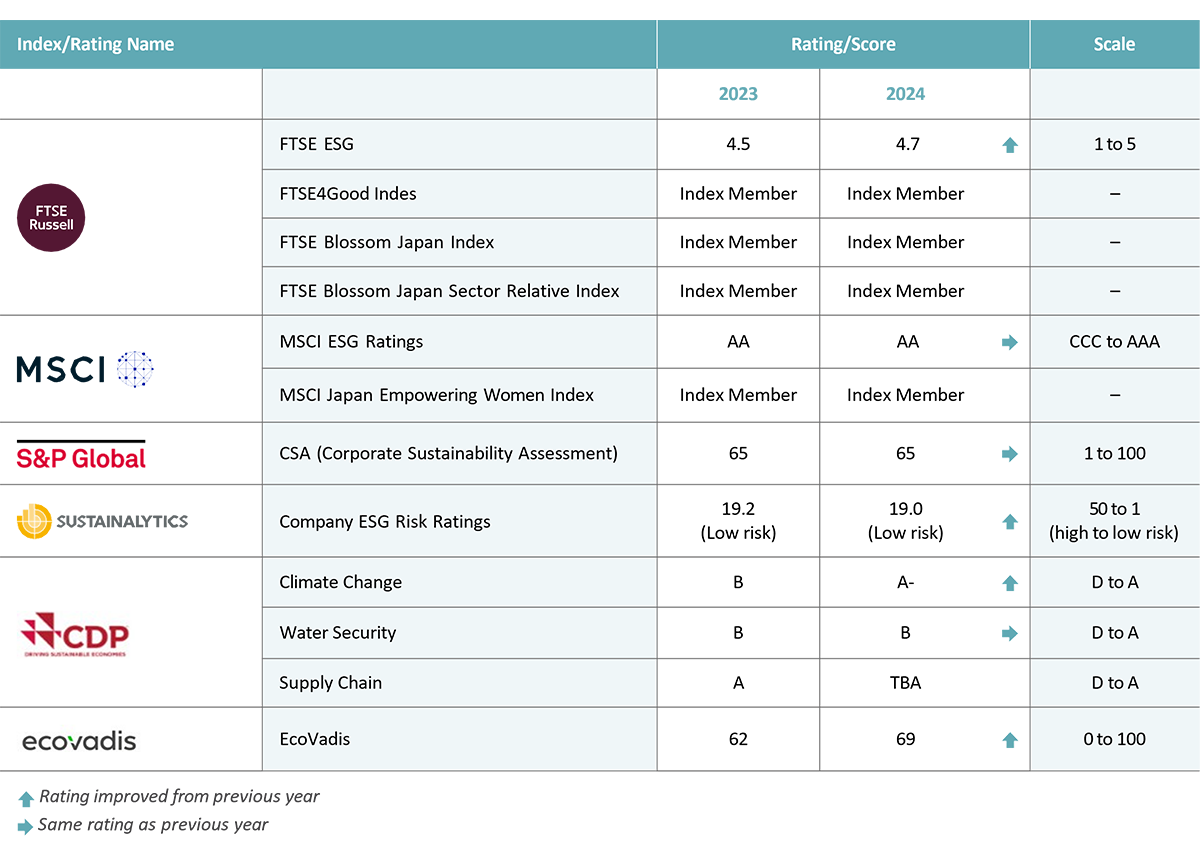1200x856 pixels.
Task: Select the 'Scale' column header
Action: pyautogui.click(x=1114, y=44)
